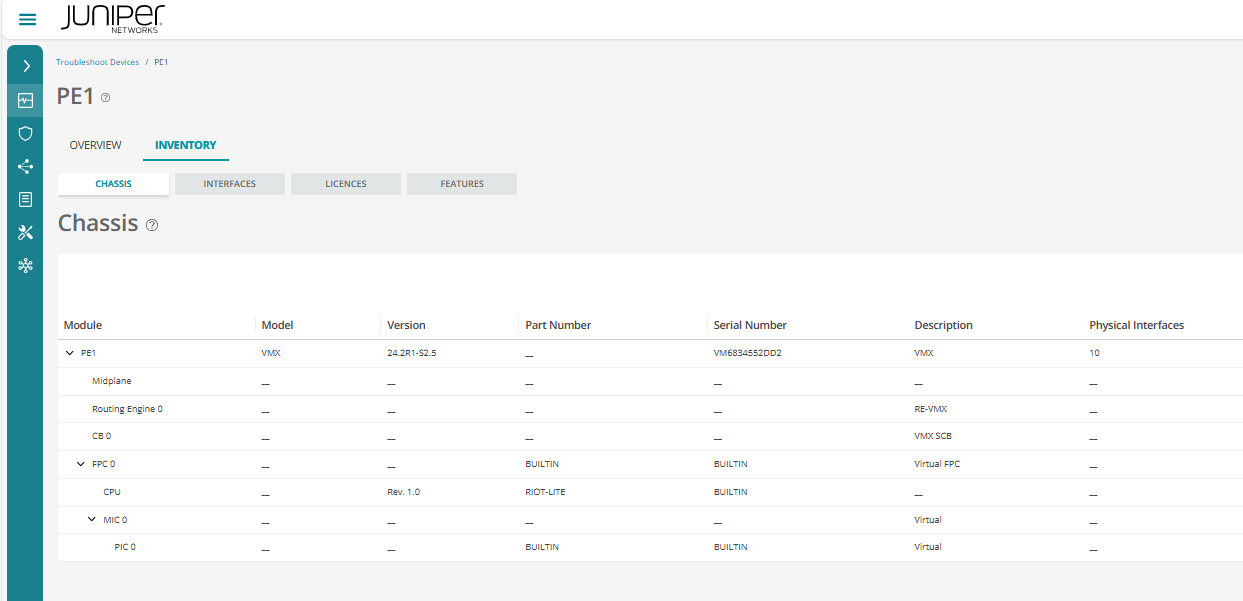Select the Inventory tab
Image resolution: width=1243 pixels, height=601 pixels.
[185, 145]
